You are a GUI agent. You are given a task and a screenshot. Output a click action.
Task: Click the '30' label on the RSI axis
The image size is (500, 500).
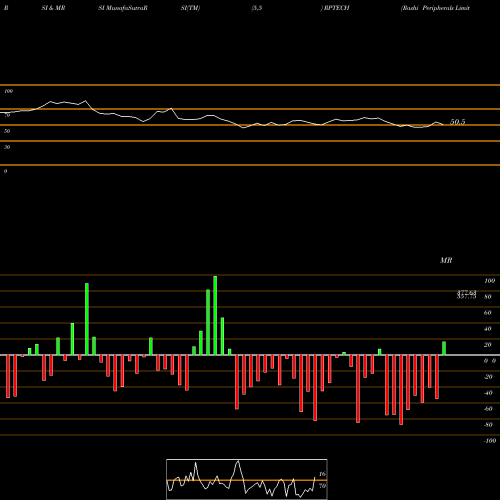pos(7,147)
